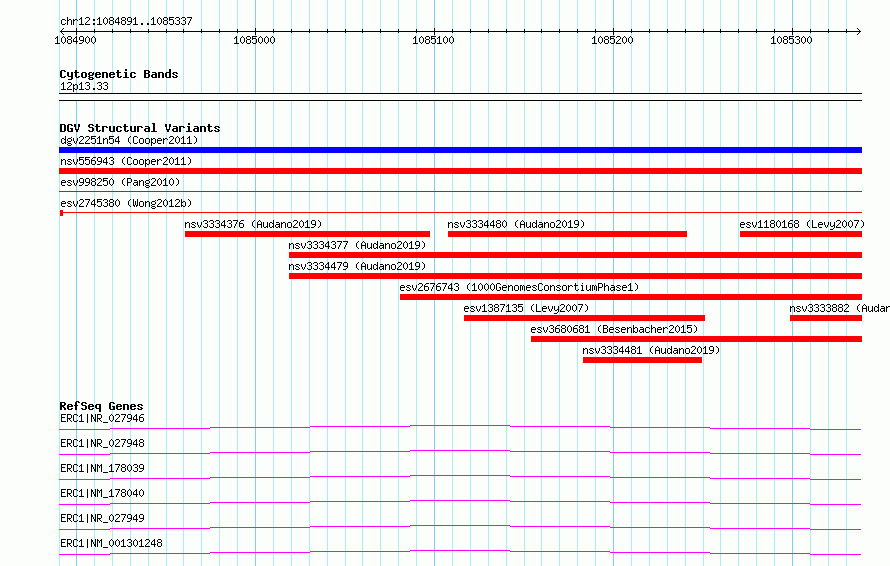
Task: Click the chr12:1084891..1085337 region label
Action: (x=126, y=21)
